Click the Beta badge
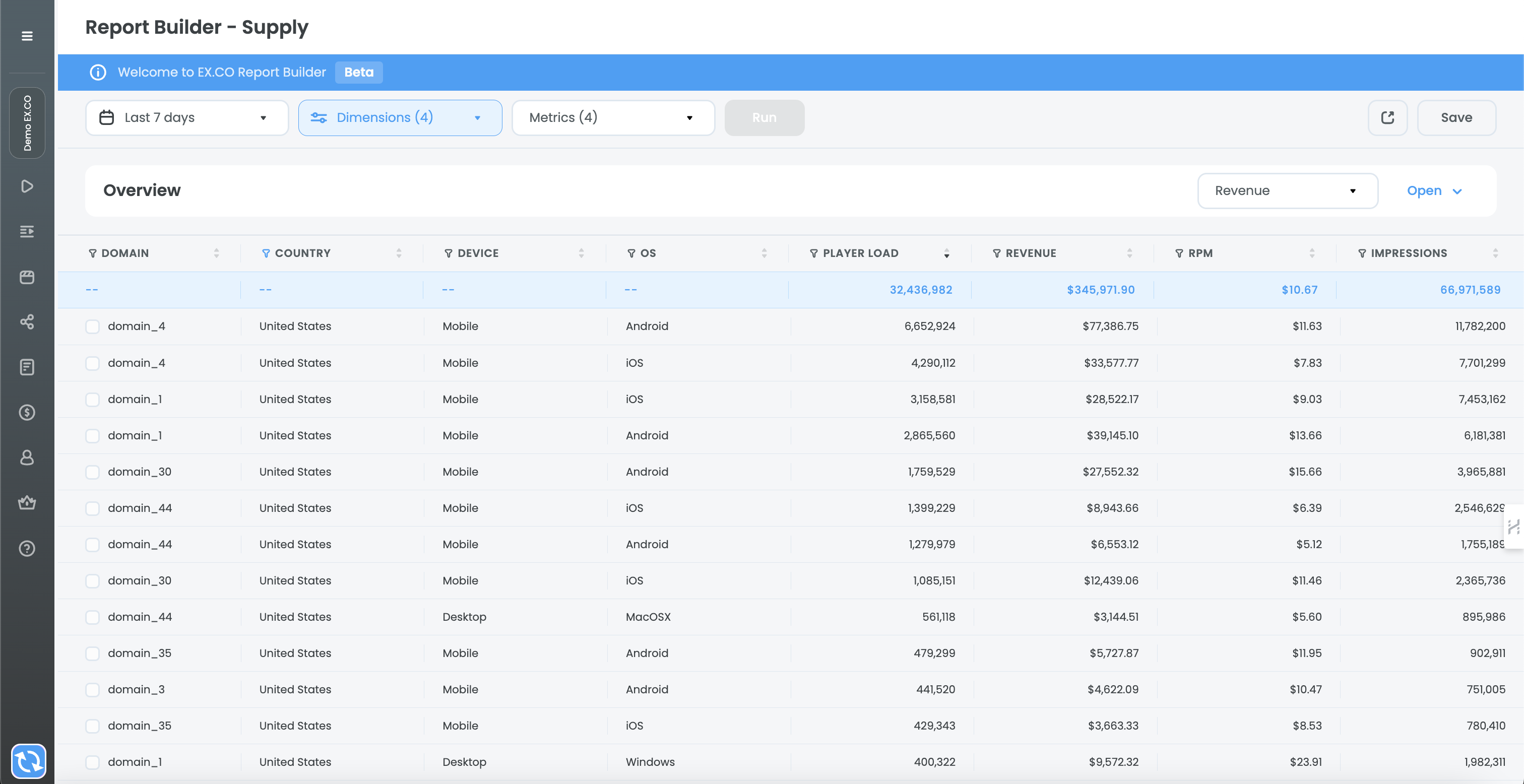This screenshot has height=784, width=1524. pos(358,72)
